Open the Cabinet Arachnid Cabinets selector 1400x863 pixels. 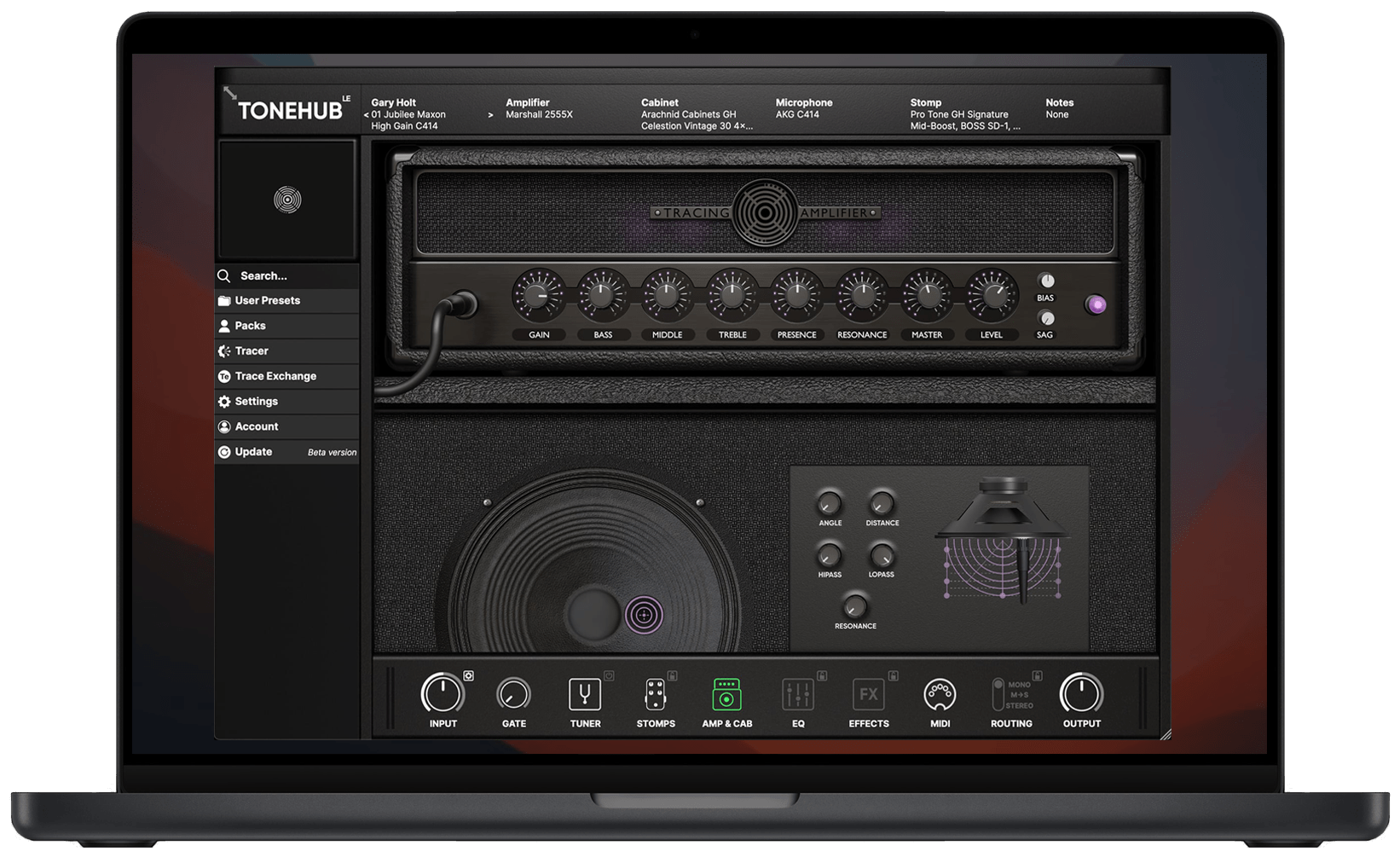[x=697, y=114]
